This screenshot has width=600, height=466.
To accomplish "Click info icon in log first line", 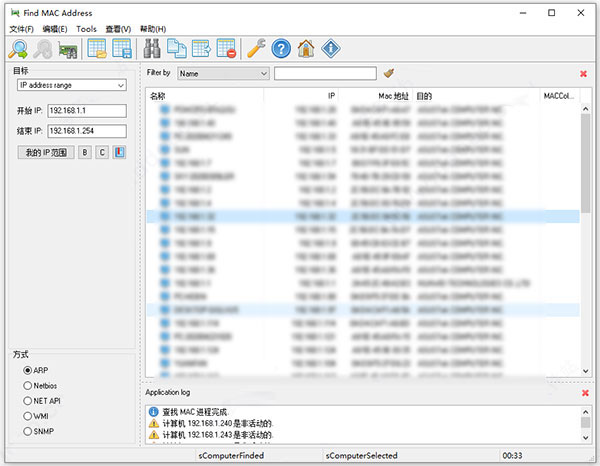I will 153,412.
